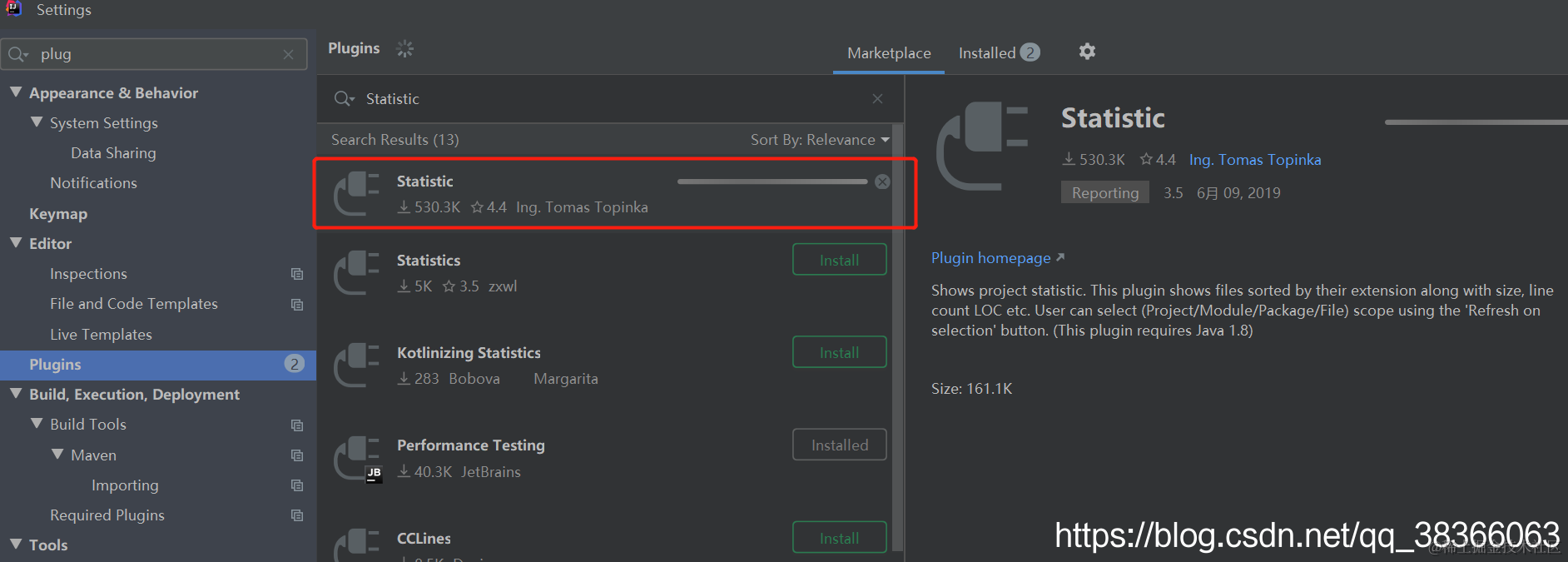The image size is (1568, 562).
Task: Collapse the System Settings node
Action: click(37, 122)
